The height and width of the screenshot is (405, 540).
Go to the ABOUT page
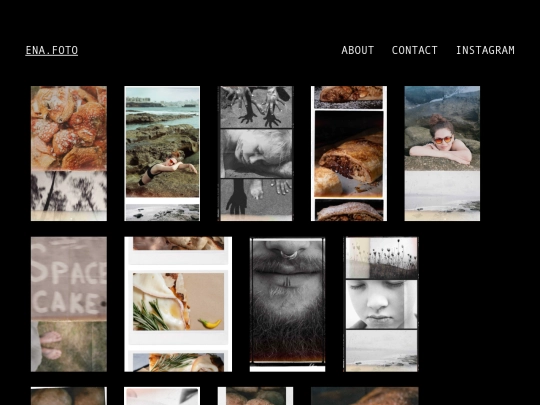coord(357,50)
